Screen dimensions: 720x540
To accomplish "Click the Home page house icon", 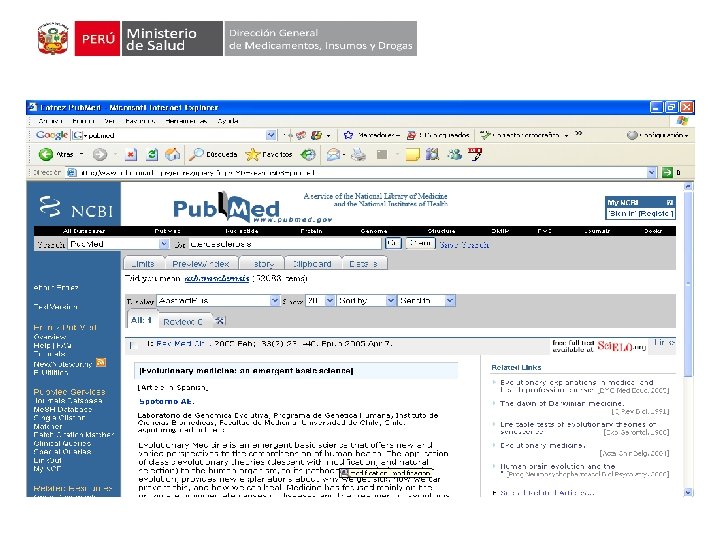I will pos(173,155).
